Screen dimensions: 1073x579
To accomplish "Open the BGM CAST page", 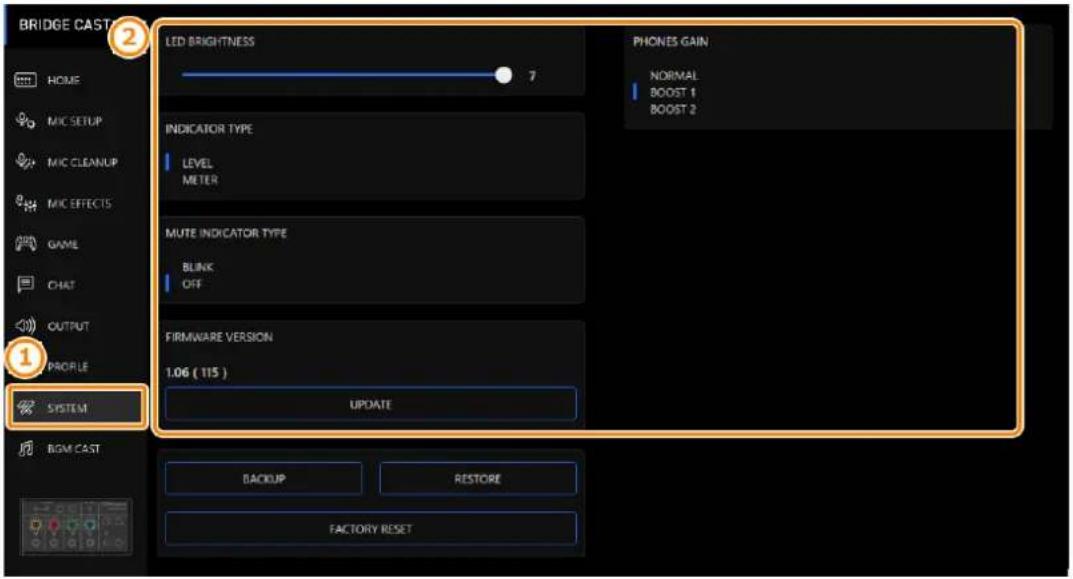I will 75,449.
